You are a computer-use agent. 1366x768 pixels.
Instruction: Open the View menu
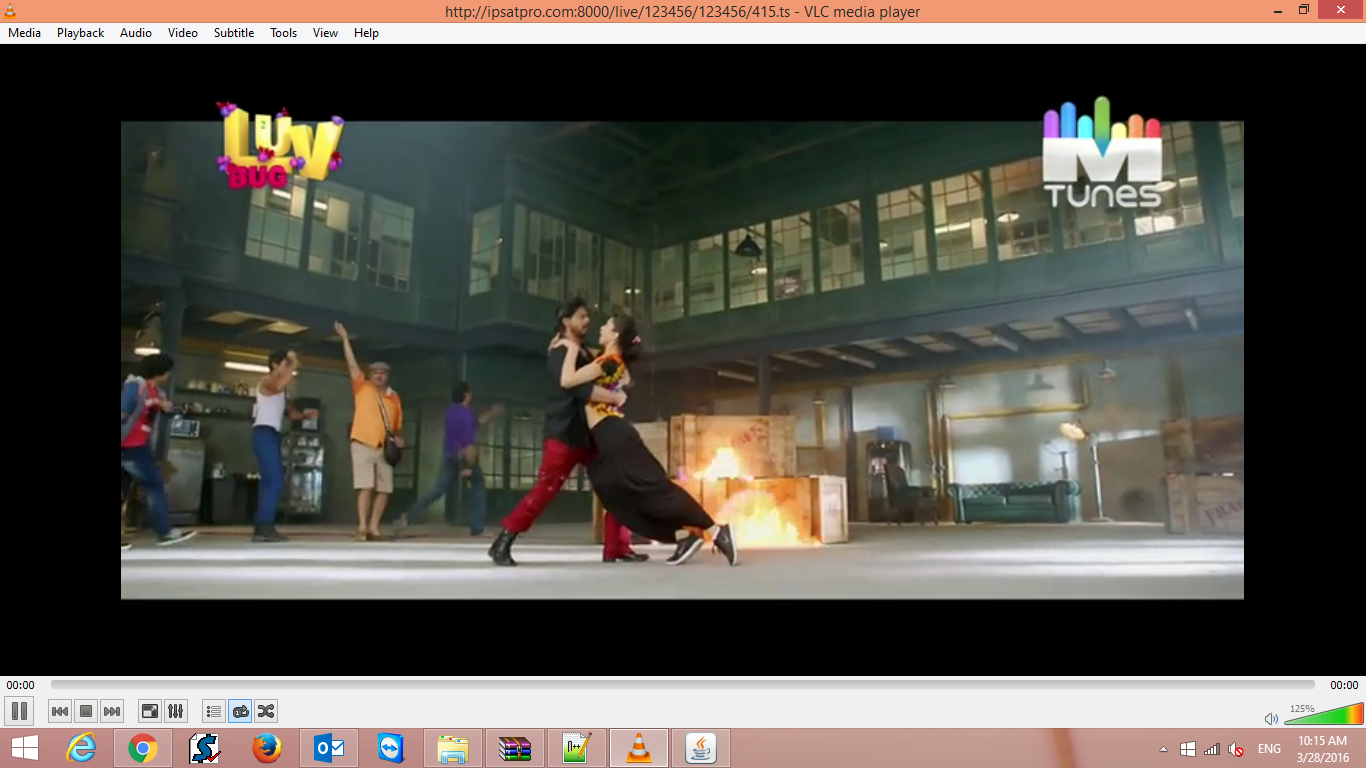click(x=326, y=33)
